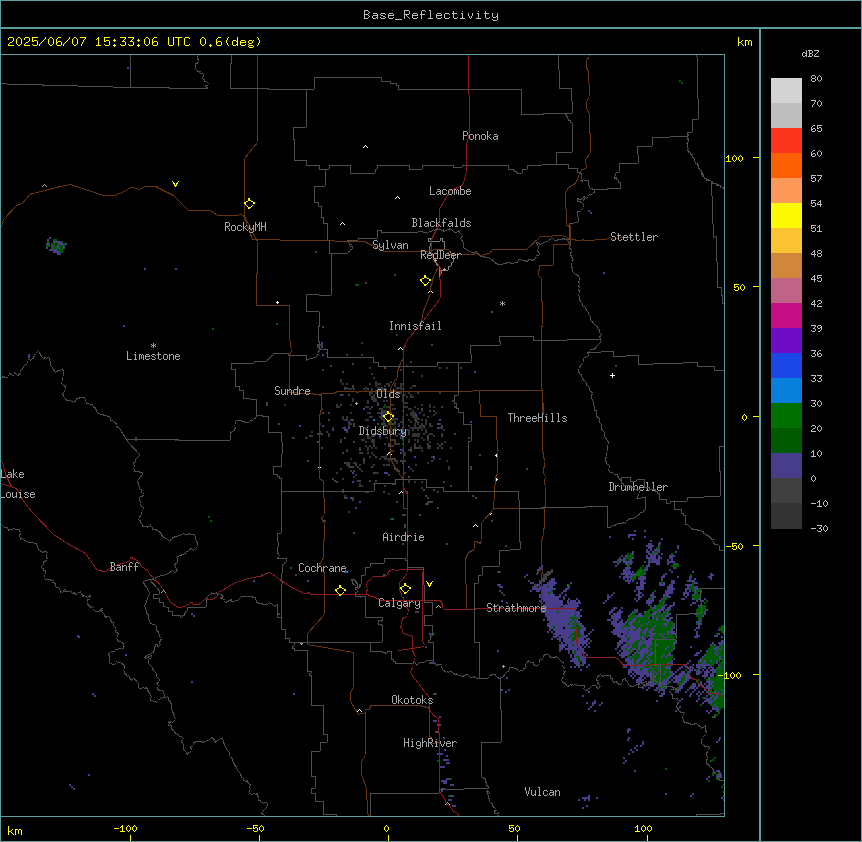The image size is (862, 842).
Task: Click the Strathmore label
Action: (516, 607)
